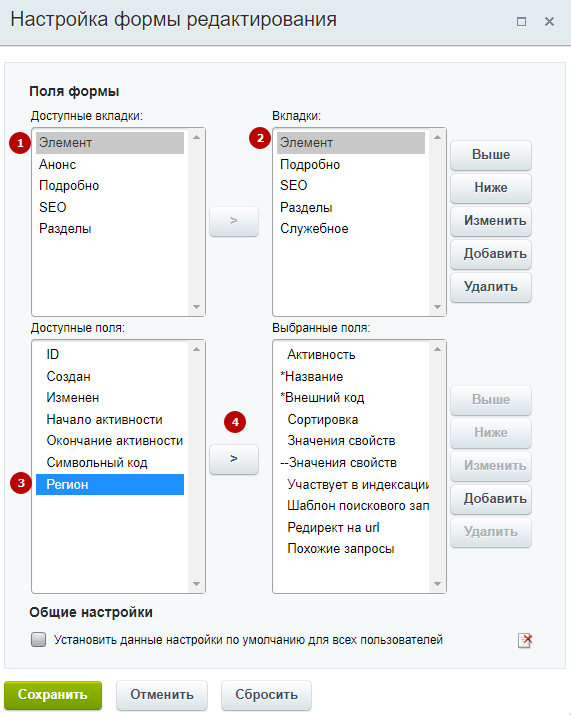The width and height of the screenshot is (571, 715).
Task: Click down arrow of tabs list scrollbar
Action: click(437, 307)
